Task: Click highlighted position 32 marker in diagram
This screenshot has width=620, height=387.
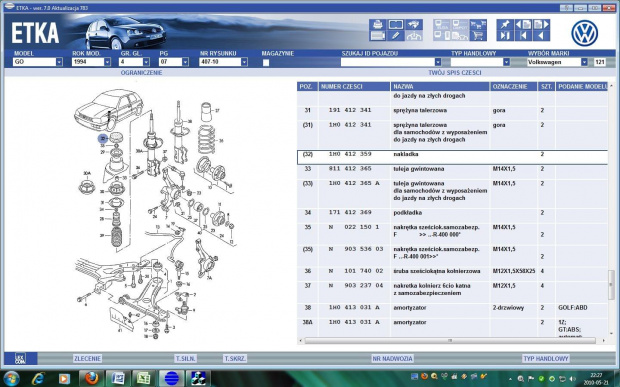Action: click(103, 138)
